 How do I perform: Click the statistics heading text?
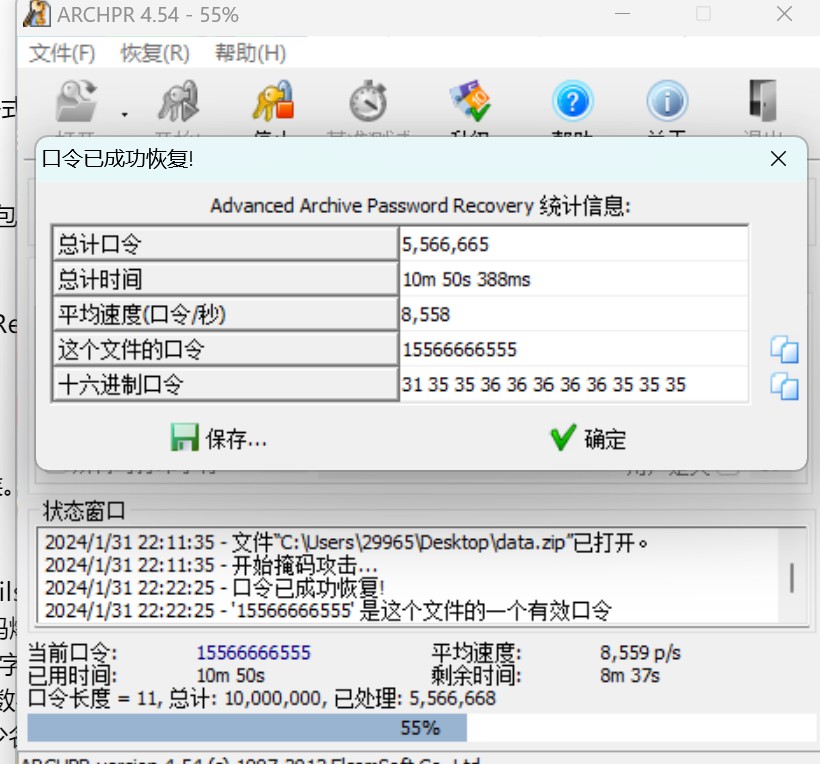pos(420,206)
